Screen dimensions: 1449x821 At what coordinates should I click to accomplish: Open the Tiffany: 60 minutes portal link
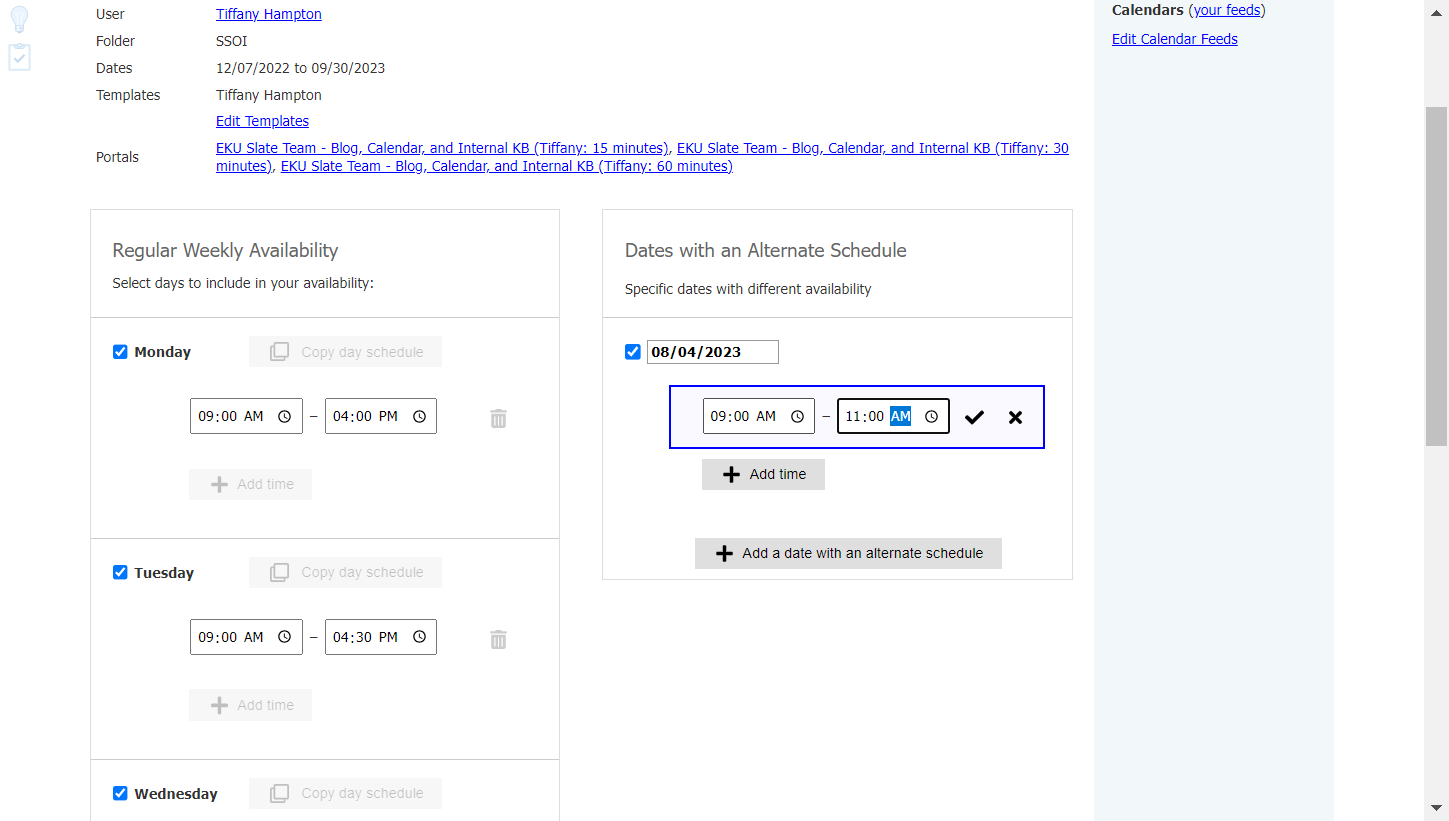tap(507, 166)
